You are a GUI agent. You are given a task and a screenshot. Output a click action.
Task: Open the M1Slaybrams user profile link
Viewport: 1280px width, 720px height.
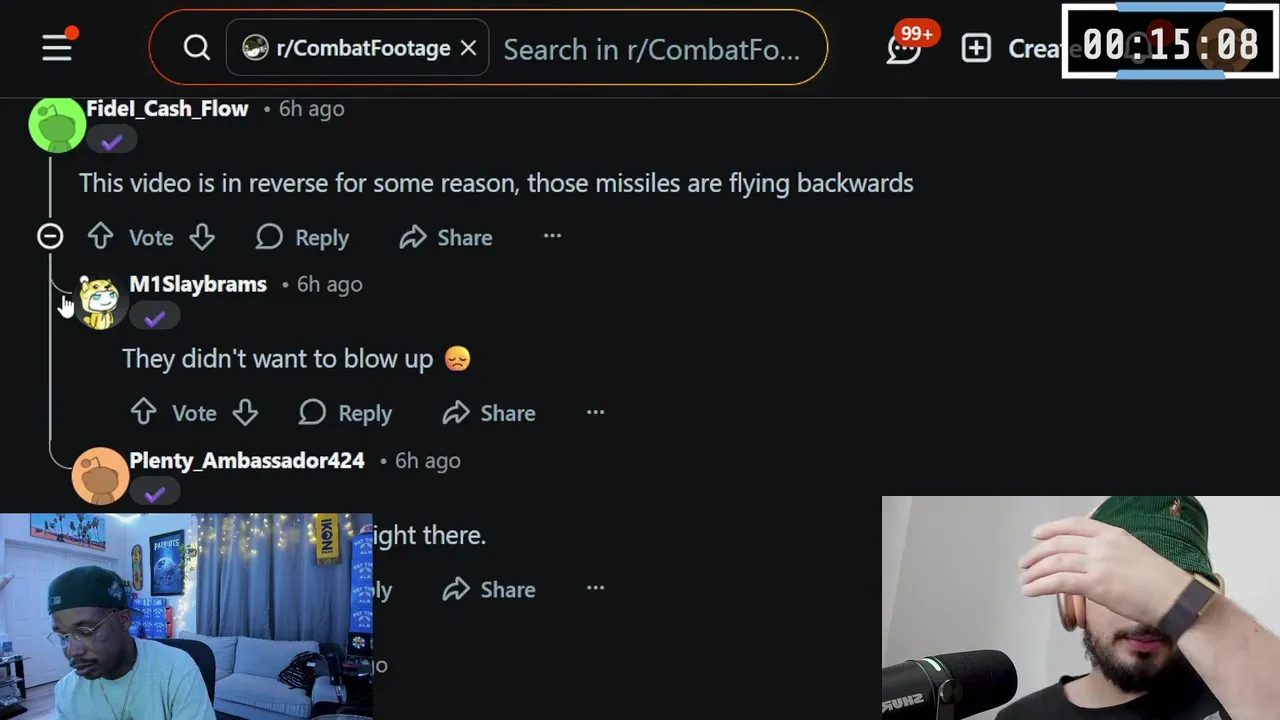tap(198, 284)
